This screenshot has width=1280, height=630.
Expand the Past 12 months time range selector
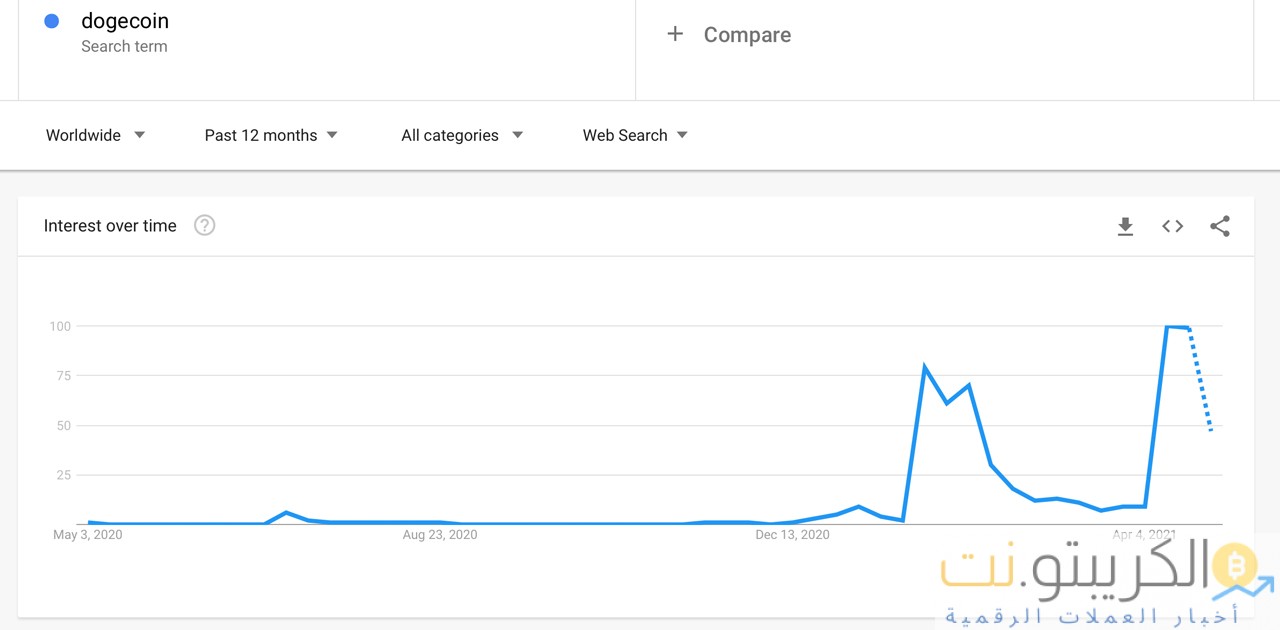(270, 135)
